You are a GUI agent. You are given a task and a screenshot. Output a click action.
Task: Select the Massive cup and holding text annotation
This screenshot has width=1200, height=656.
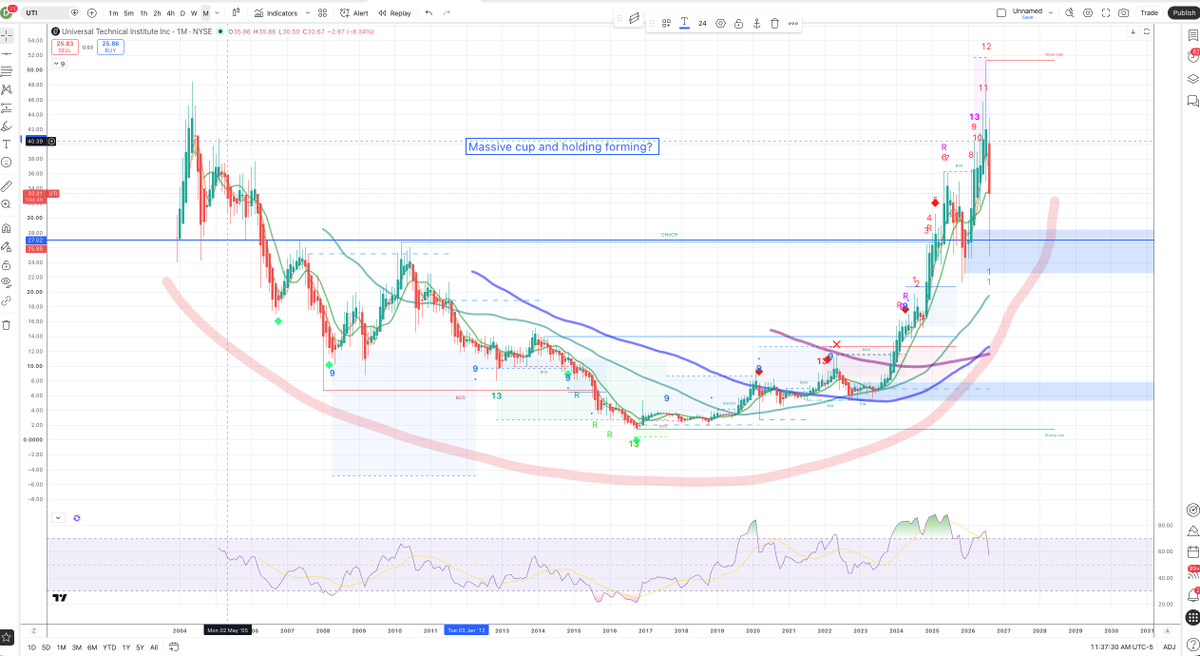[563, 147]
